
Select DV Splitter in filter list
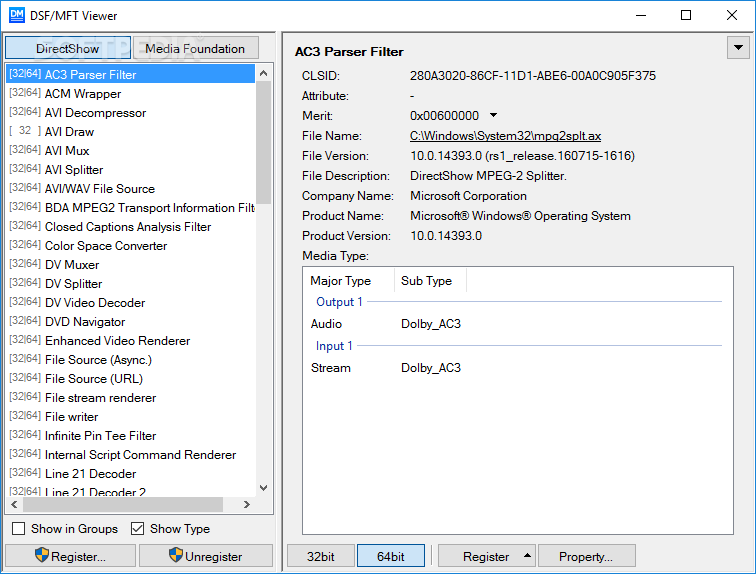[130, 283]
